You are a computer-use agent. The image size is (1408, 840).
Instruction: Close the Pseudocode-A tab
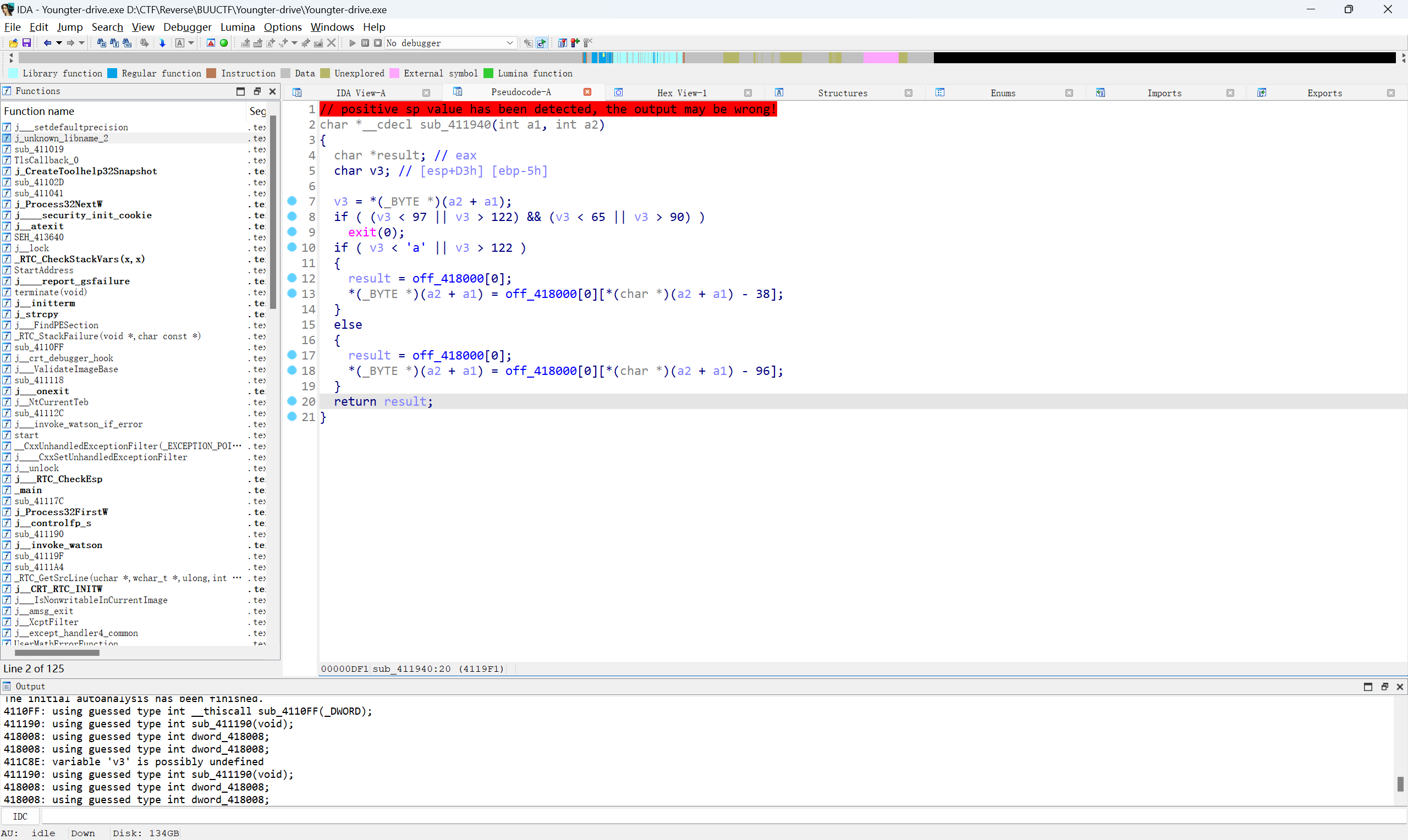tap(587, 92)
